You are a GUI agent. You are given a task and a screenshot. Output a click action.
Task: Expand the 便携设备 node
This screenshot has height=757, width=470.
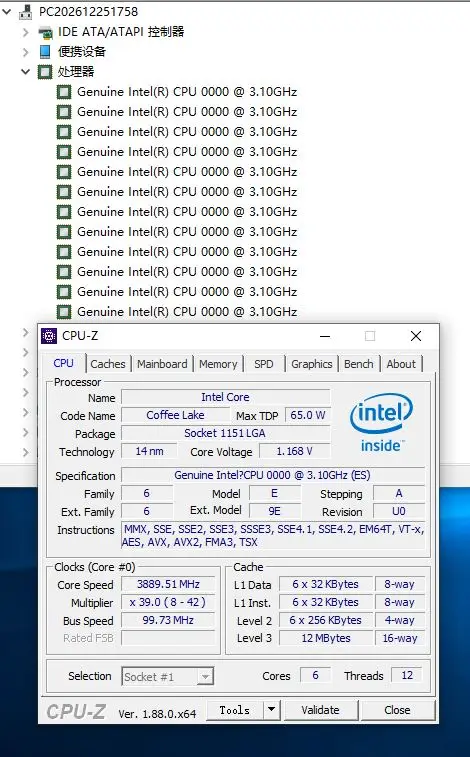pos(26,52)
